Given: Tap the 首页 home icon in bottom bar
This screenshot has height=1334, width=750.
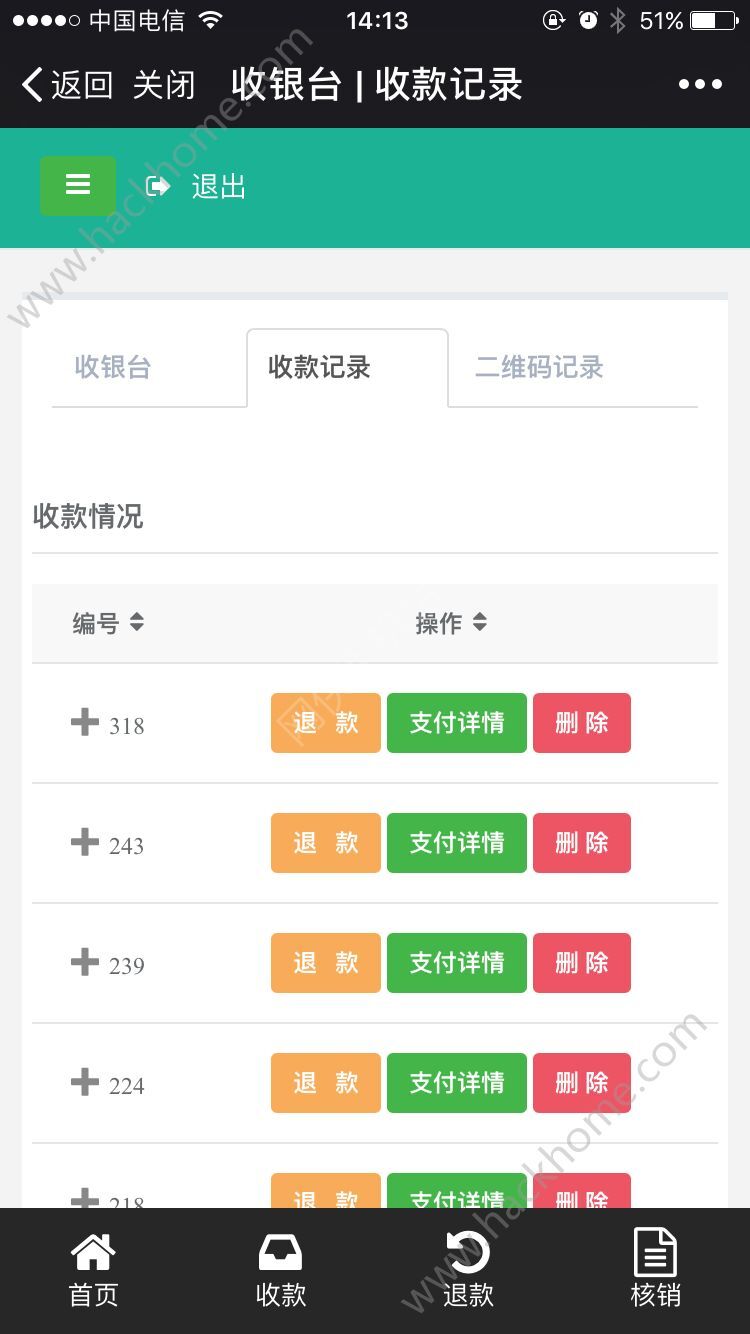Looking at the screenshot, I should [93, 1252].
